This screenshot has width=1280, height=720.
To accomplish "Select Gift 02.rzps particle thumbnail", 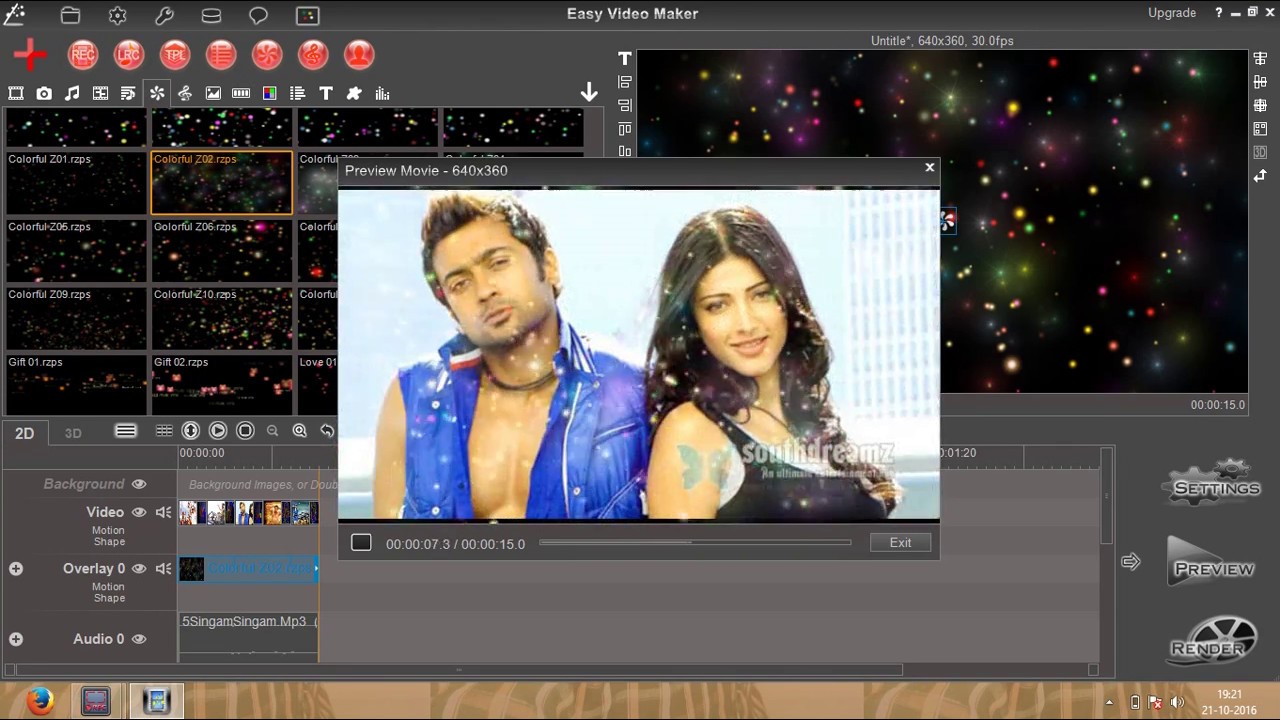I will [221, 384].
